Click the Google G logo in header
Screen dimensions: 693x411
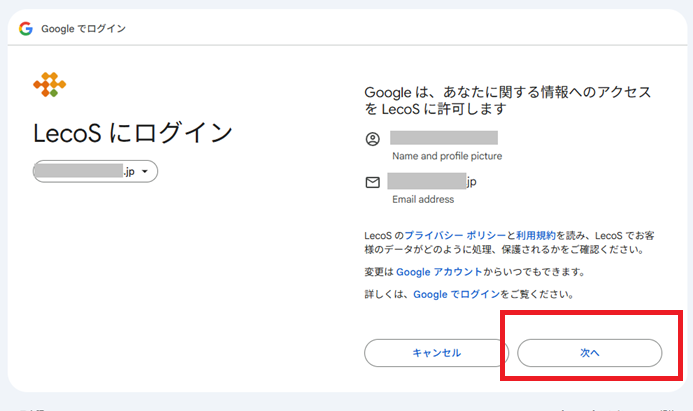26,28
